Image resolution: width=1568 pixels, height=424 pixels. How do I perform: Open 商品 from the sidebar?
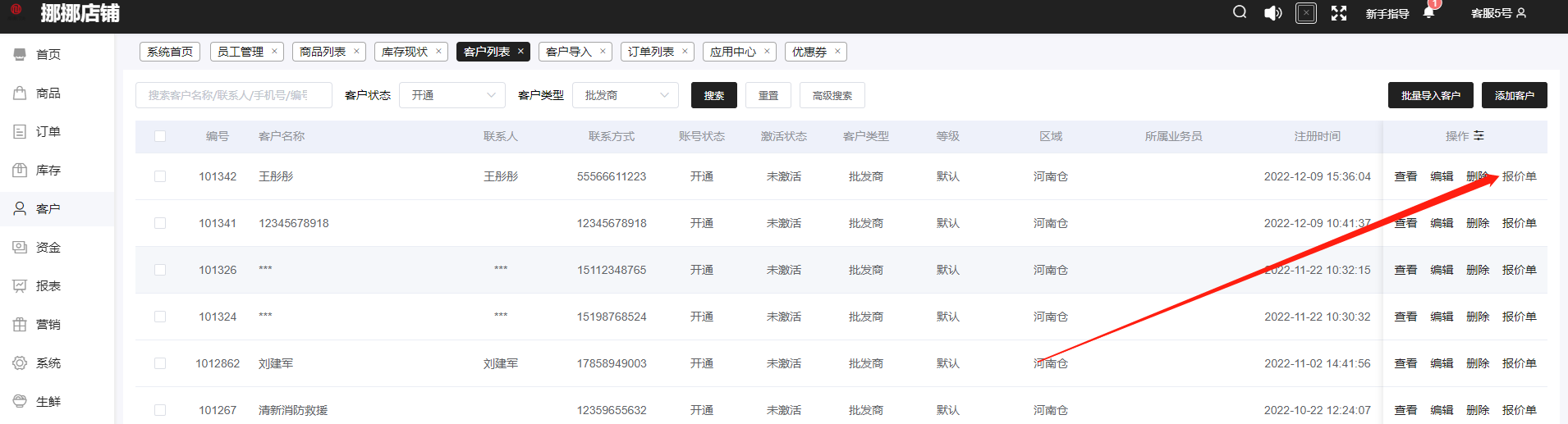coord(48,93)
